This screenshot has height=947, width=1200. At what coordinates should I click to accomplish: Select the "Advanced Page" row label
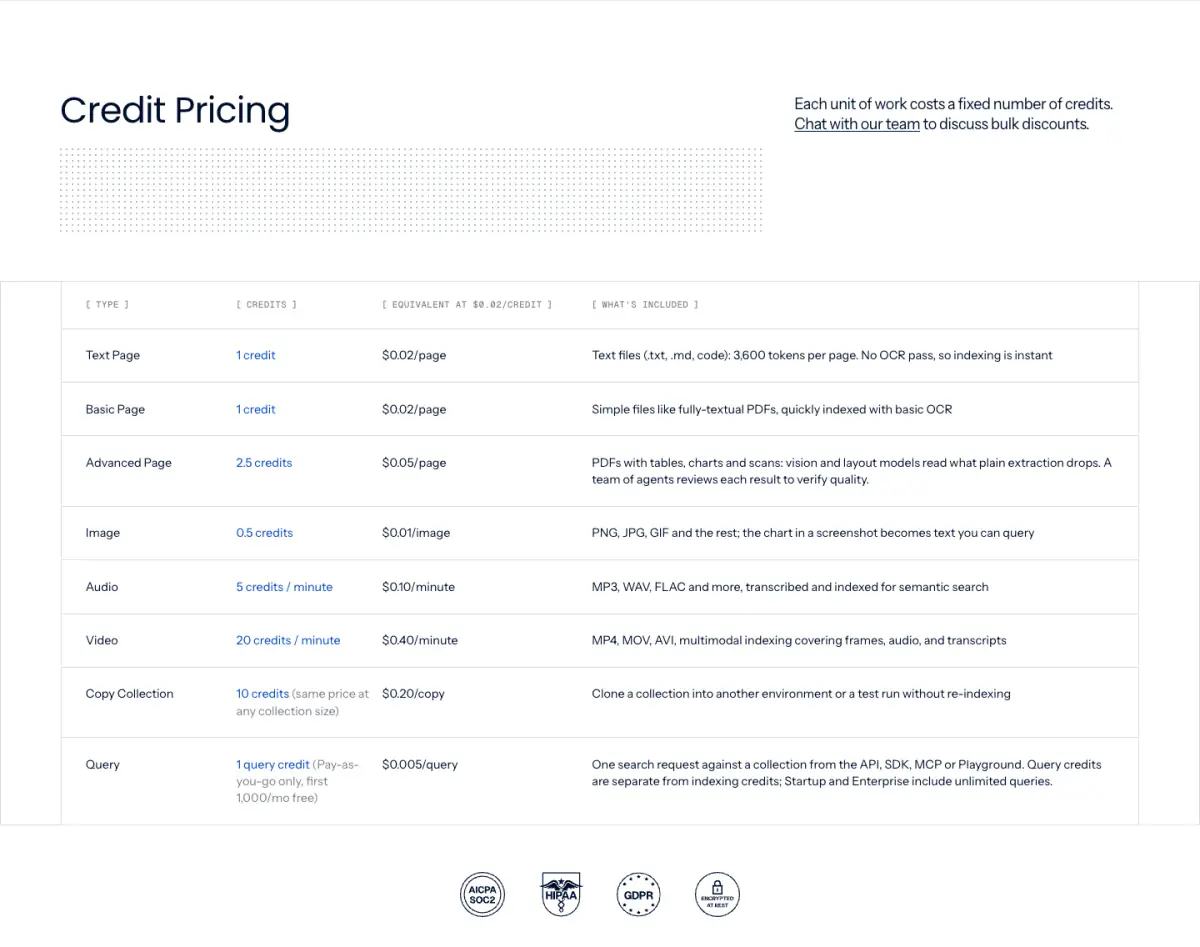pos(129,463)
